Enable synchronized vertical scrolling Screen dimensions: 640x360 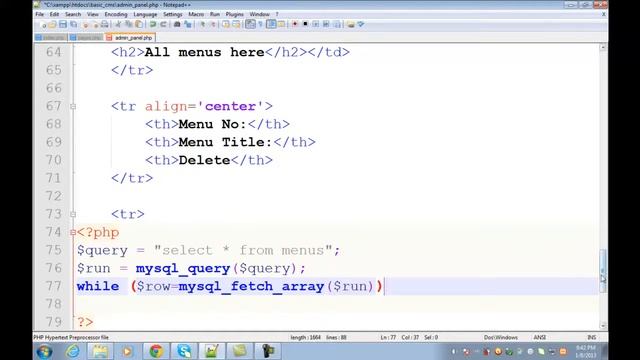tap(226, 24)
